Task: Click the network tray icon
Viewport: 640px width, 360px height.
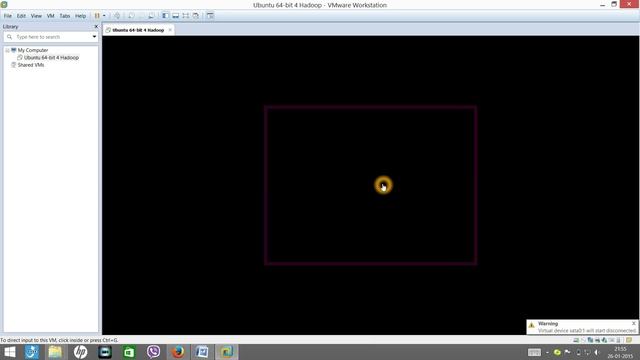Action: pos(587,352)
